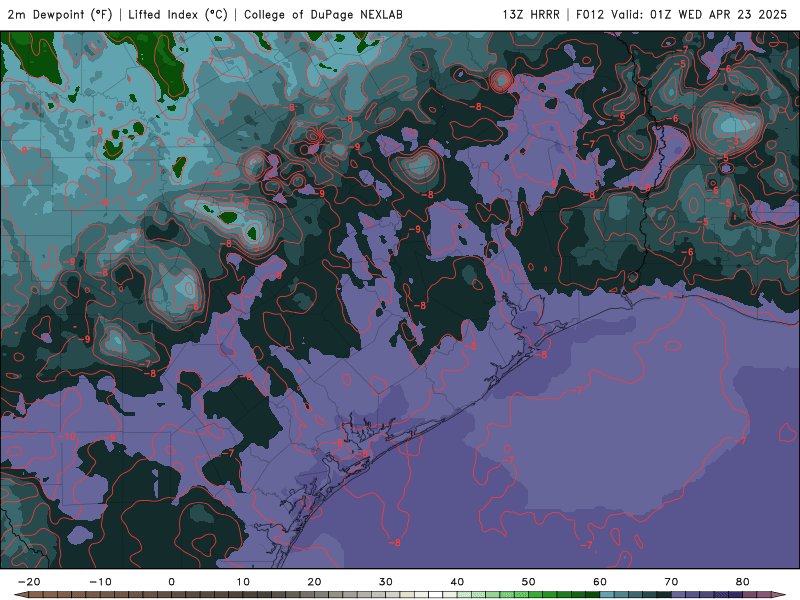
Task: Click the 20 value on the color scale
Action: click(314, 582)
